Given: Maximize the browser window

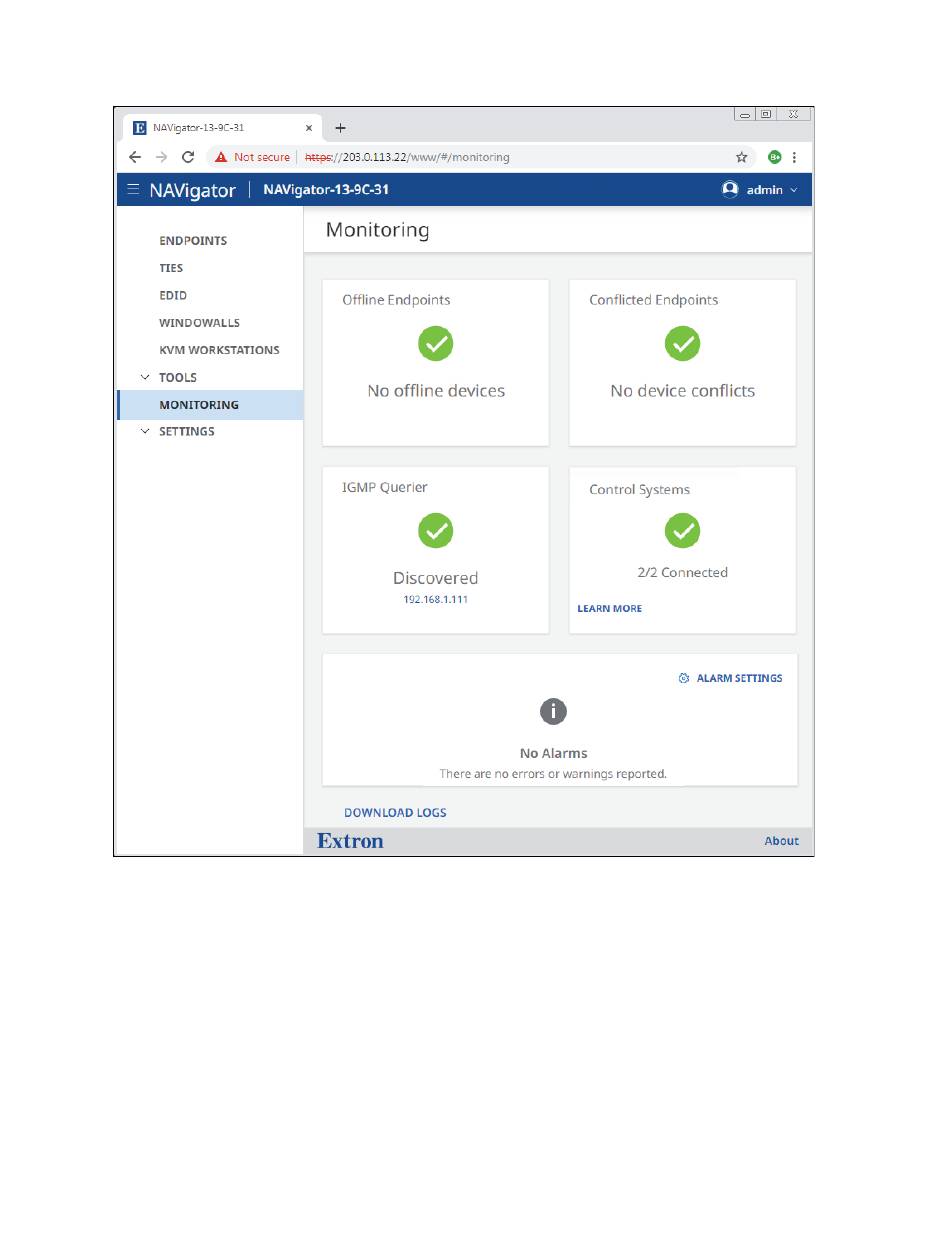Looking at the screenshot, I should click(x=766, y=115).
